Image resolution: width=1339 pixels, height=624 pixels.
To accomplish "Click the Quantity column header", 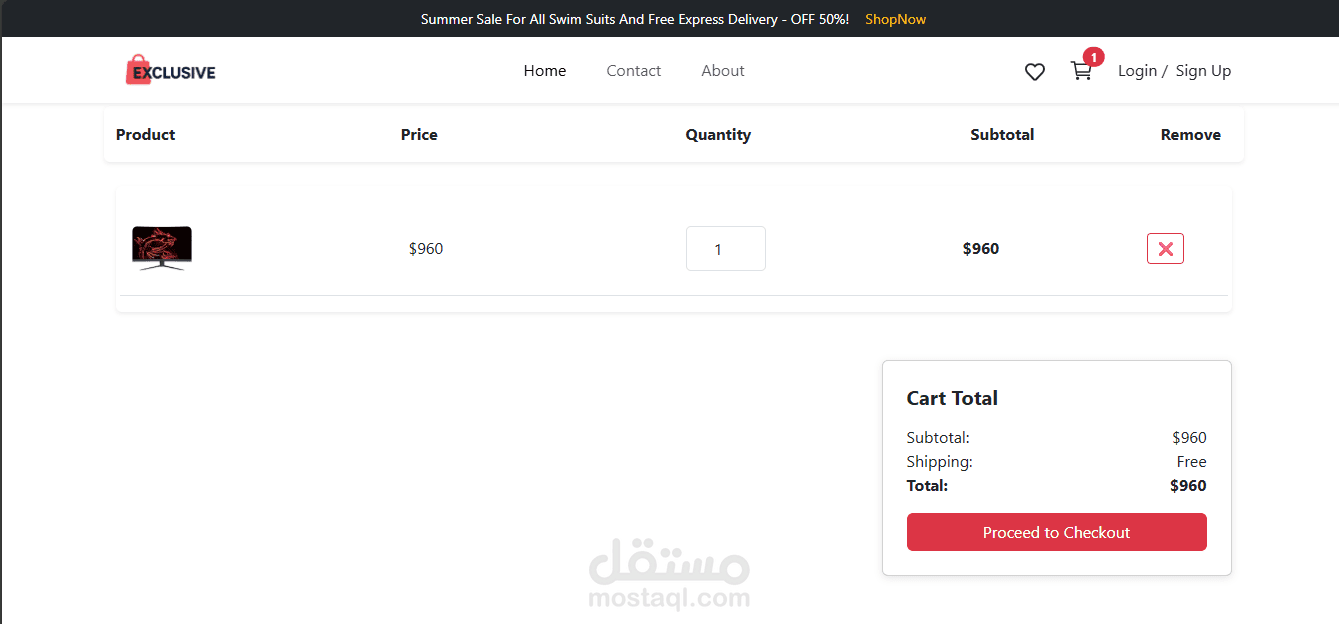I will click(x=718, y=135).
